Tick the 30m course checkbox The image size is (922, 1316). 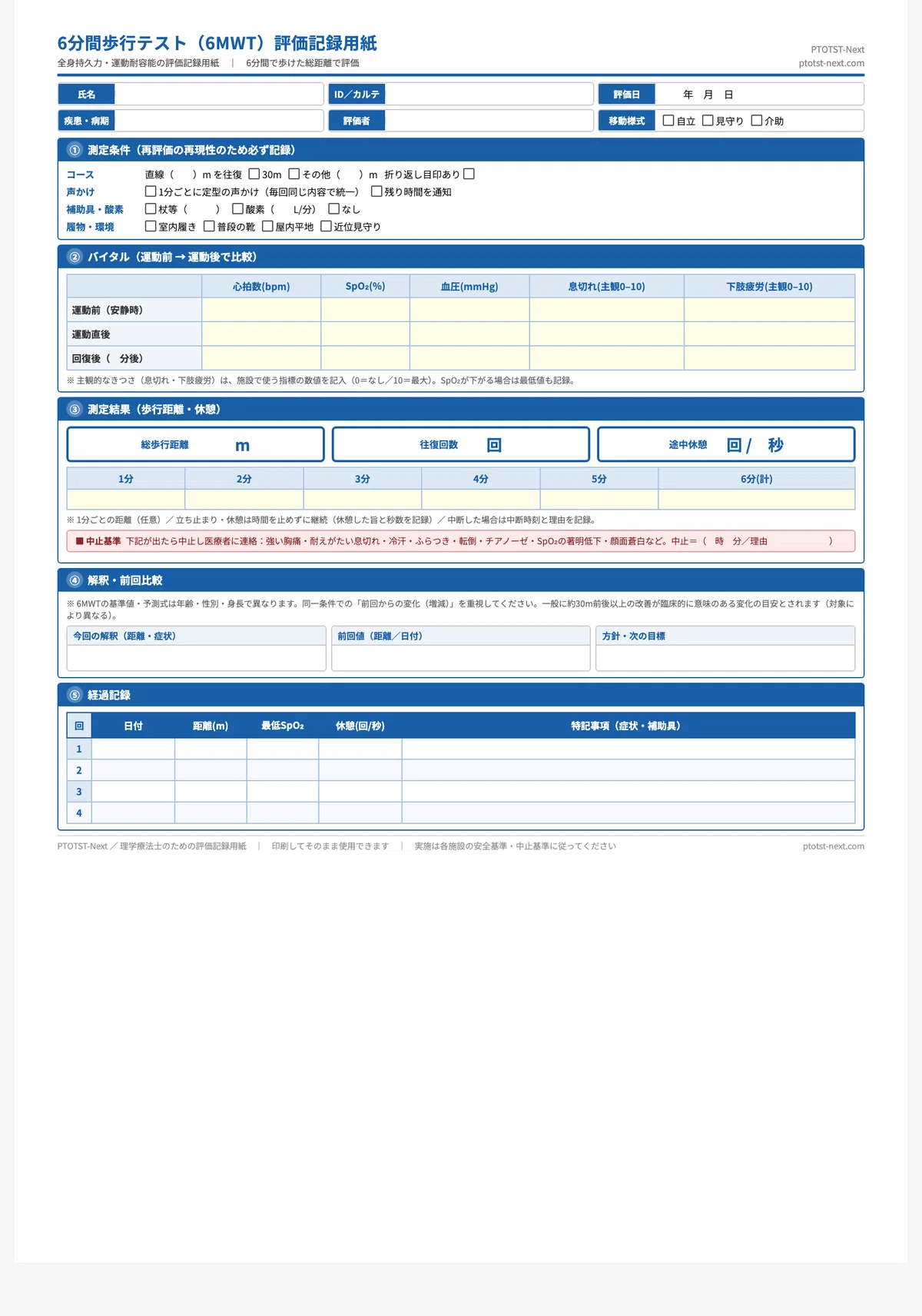pyautogui.click(x=254, y=174)
